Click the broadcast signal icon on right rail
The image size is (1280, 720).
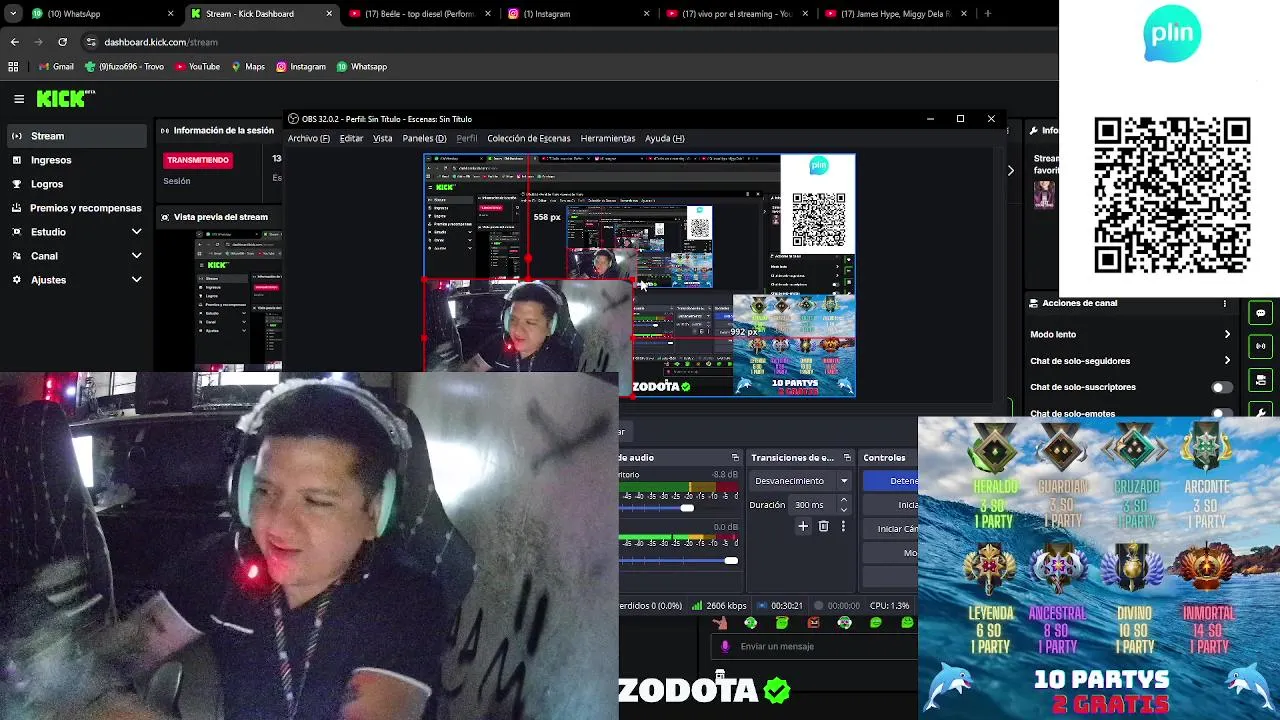(x=1261, y=346)
